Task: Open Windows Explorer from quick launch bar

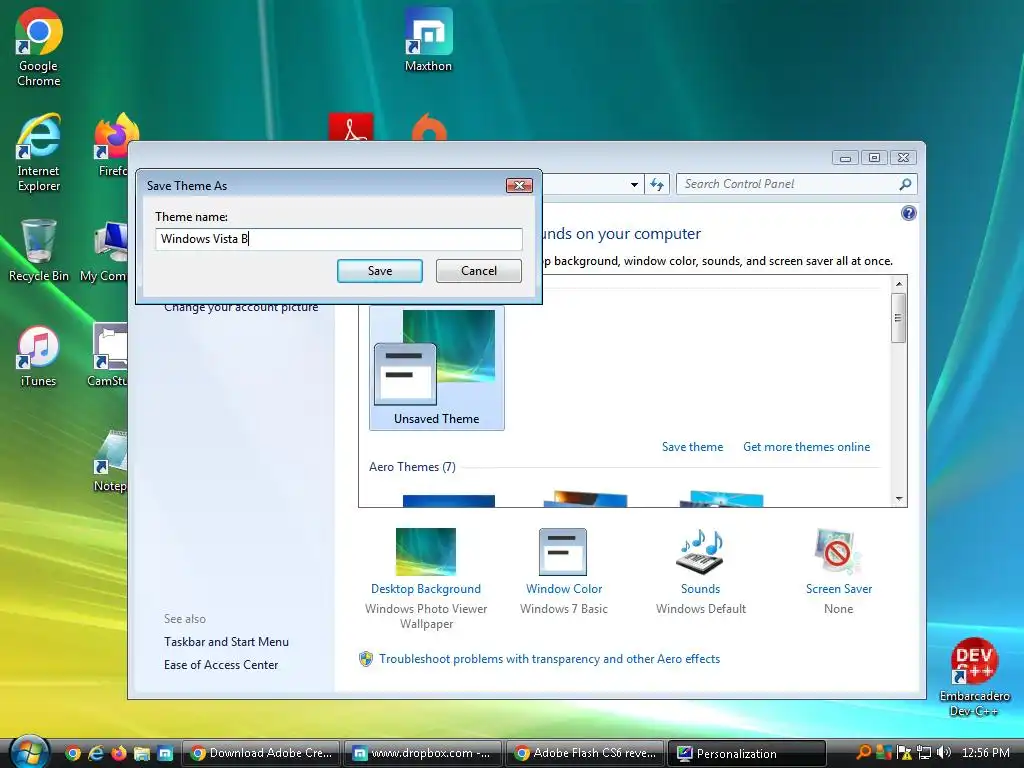Action: point(142,753)
